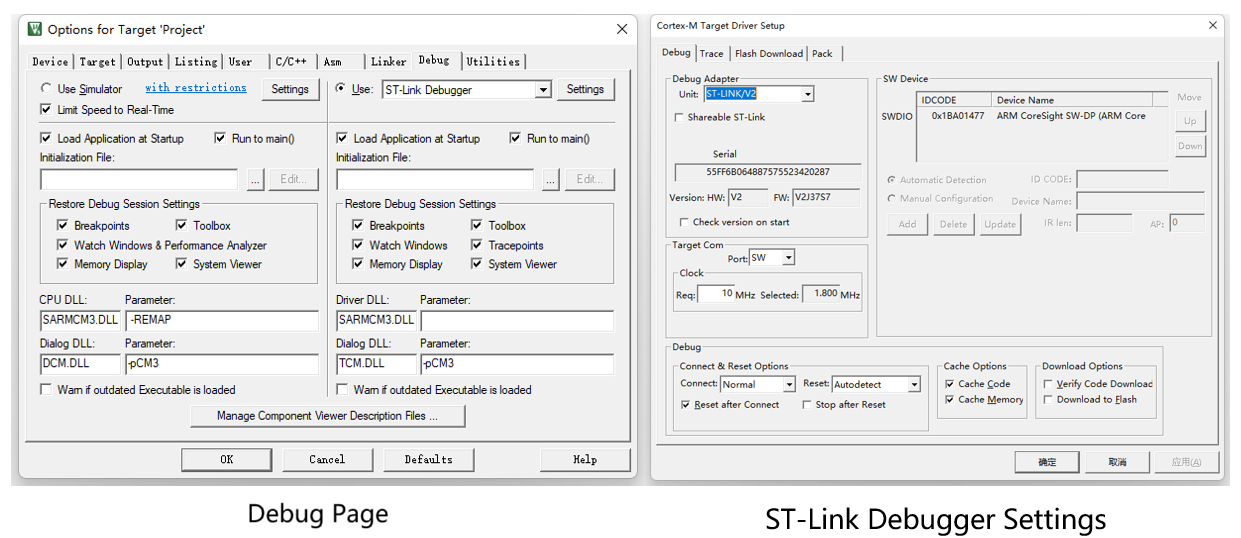Toggle System Viewer under ST-Link Debugger
Image resolution: width=1241 pixels, height=538 pixels.
click(x=477, y=265)
